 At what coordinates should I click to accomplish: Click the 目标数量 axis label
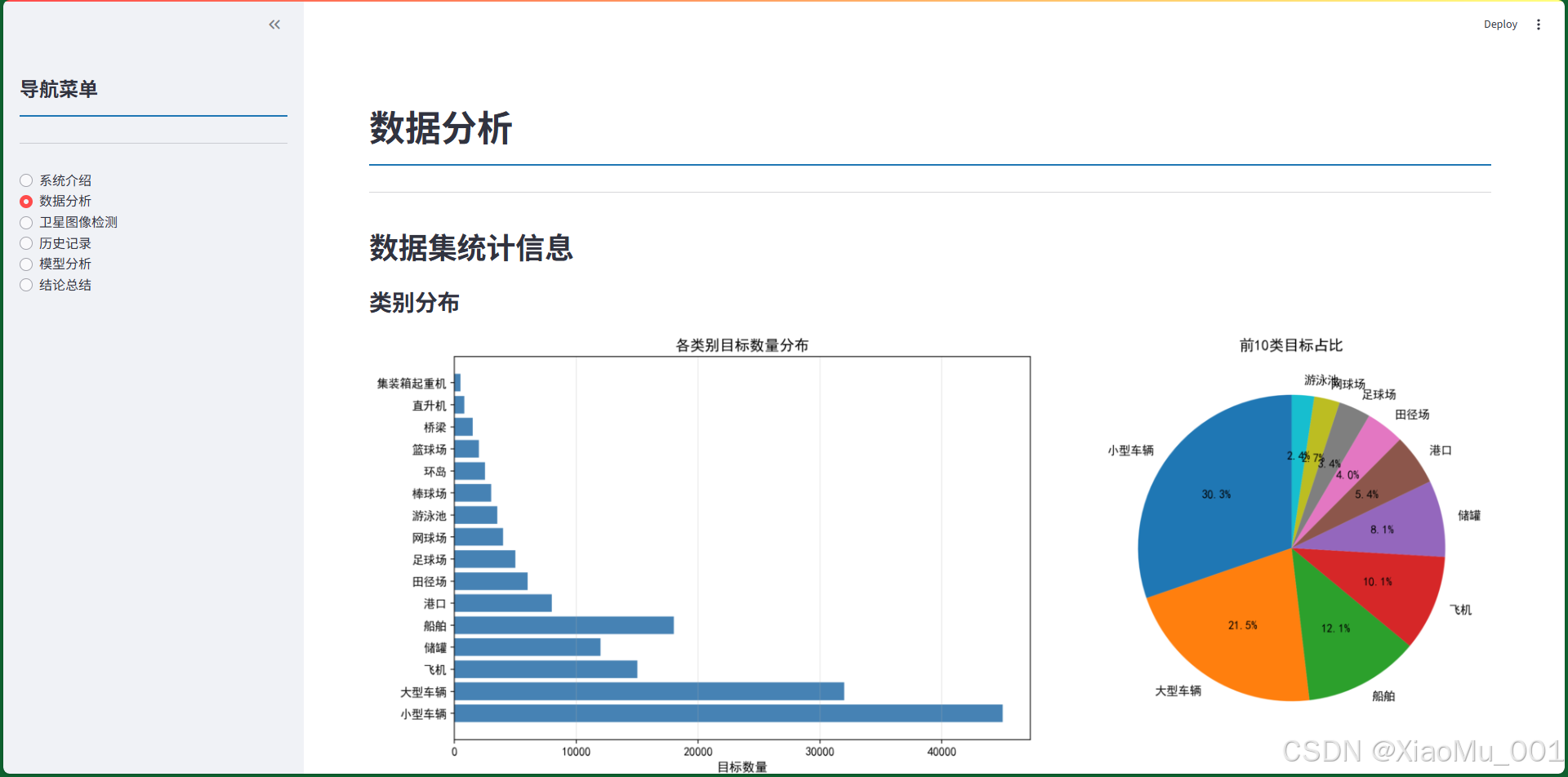tap(742, 766)
